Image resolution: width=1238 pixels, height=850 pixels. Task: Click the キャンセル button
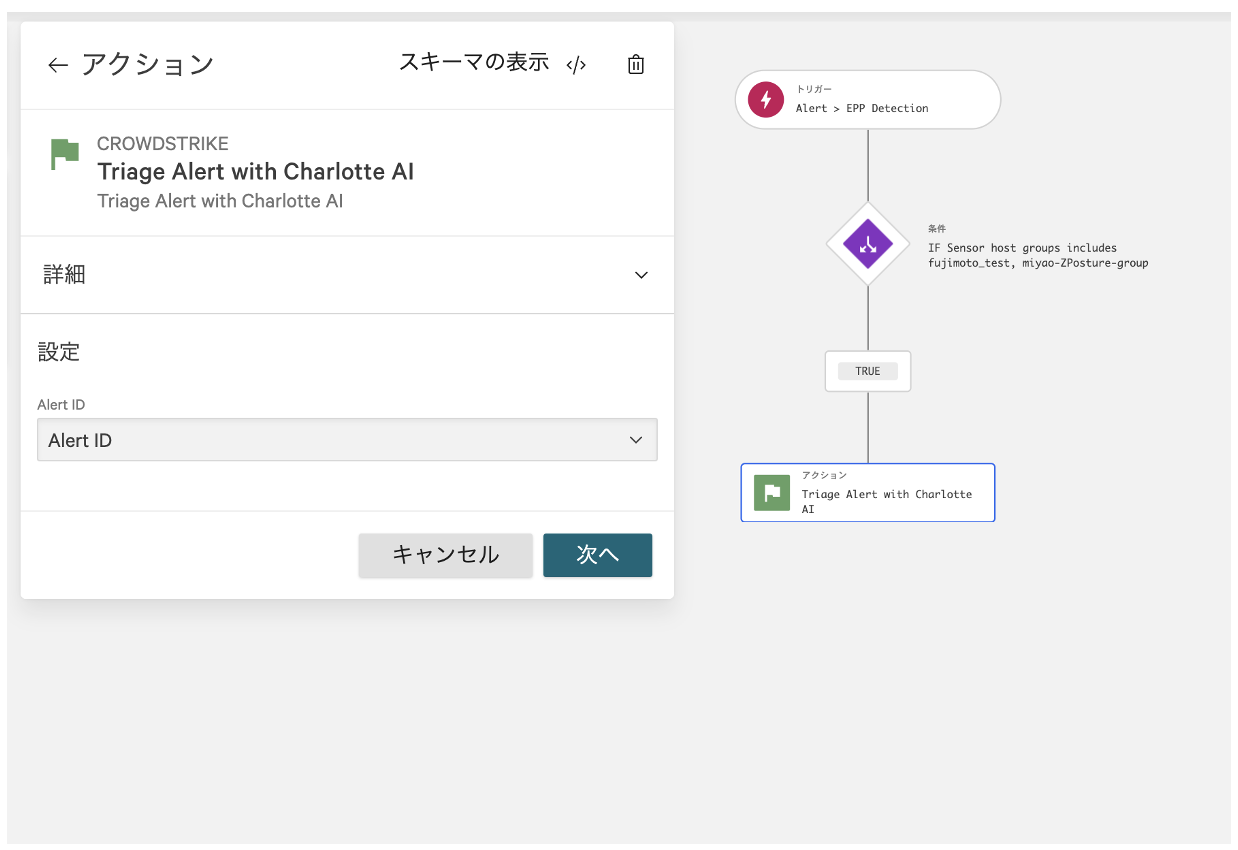point(445,555)
